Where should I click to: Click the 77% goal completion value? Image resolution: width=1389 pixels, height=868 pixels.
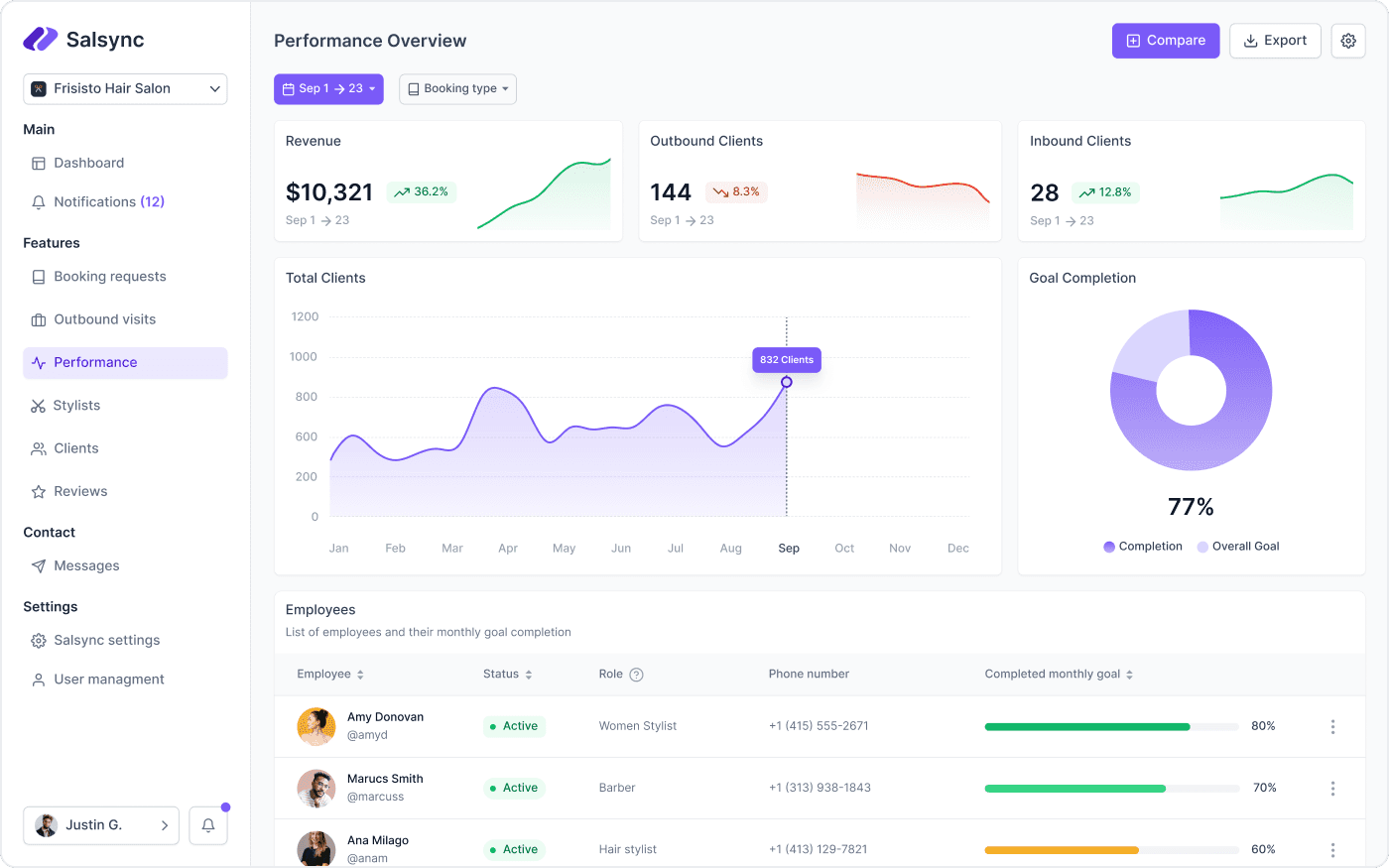click(x=1191, y=507)
